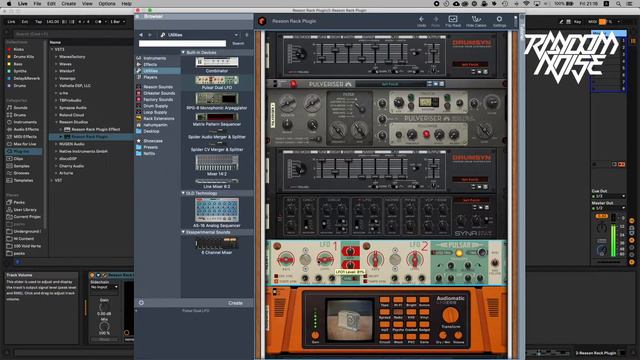Viewport: 640px width, 360px height.
Task: Open Sidechain No Input dropdown
Action: point(104,287)
